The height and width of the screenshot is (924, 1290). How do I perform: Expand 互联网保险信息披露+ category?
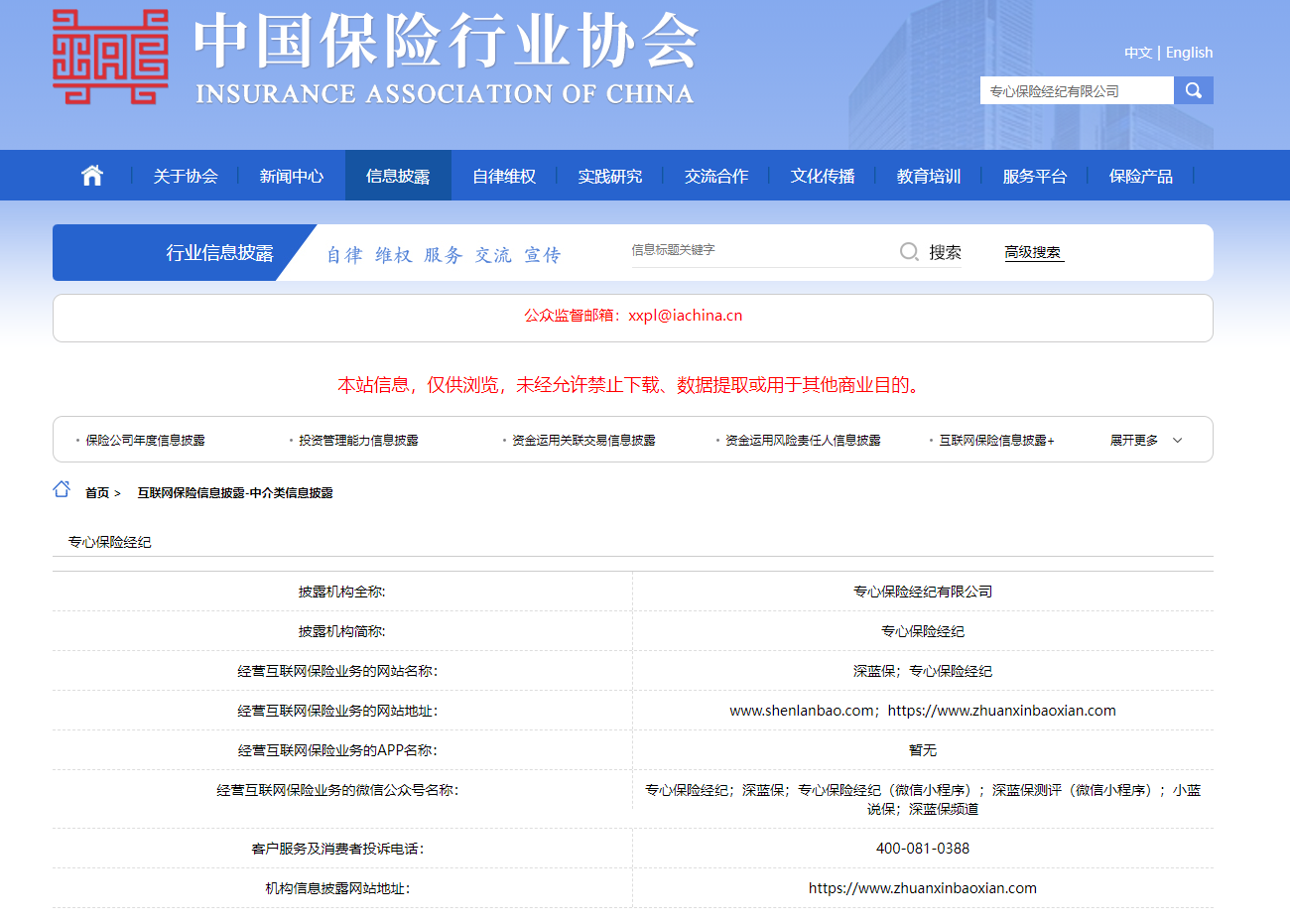tap(994, 439)
